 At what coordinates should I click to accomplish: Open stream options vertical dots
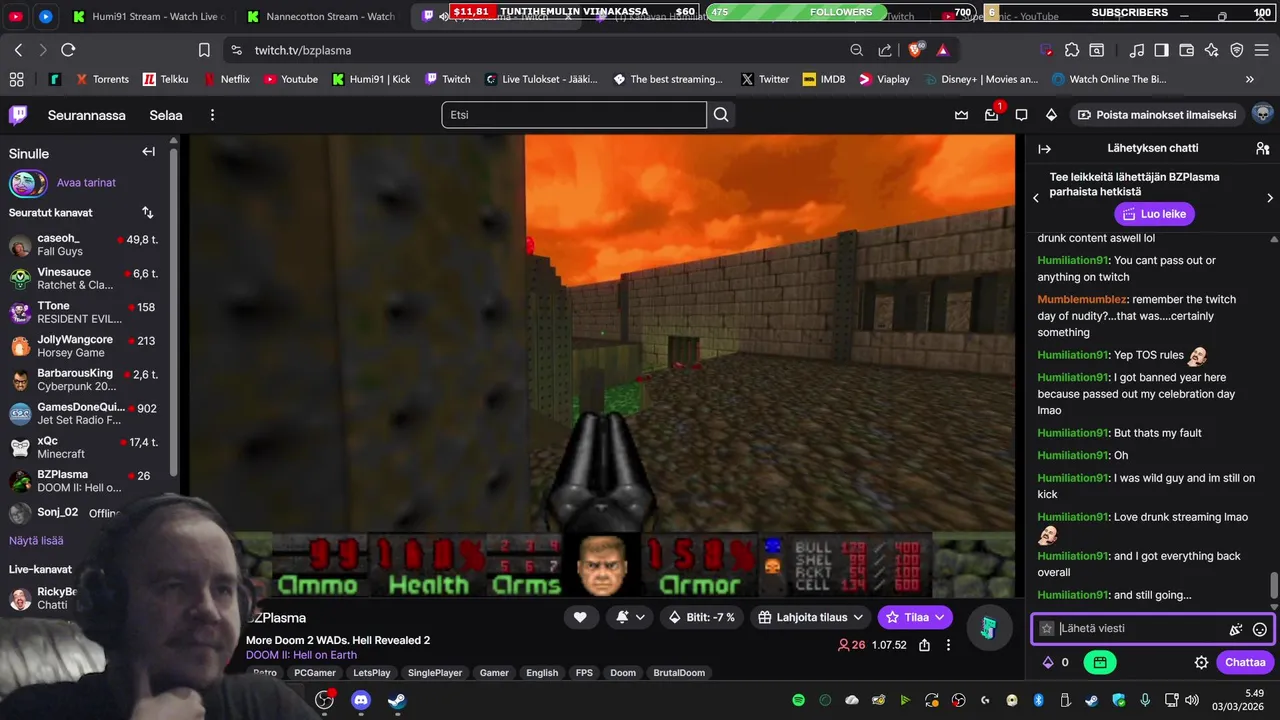pos(948,645)
